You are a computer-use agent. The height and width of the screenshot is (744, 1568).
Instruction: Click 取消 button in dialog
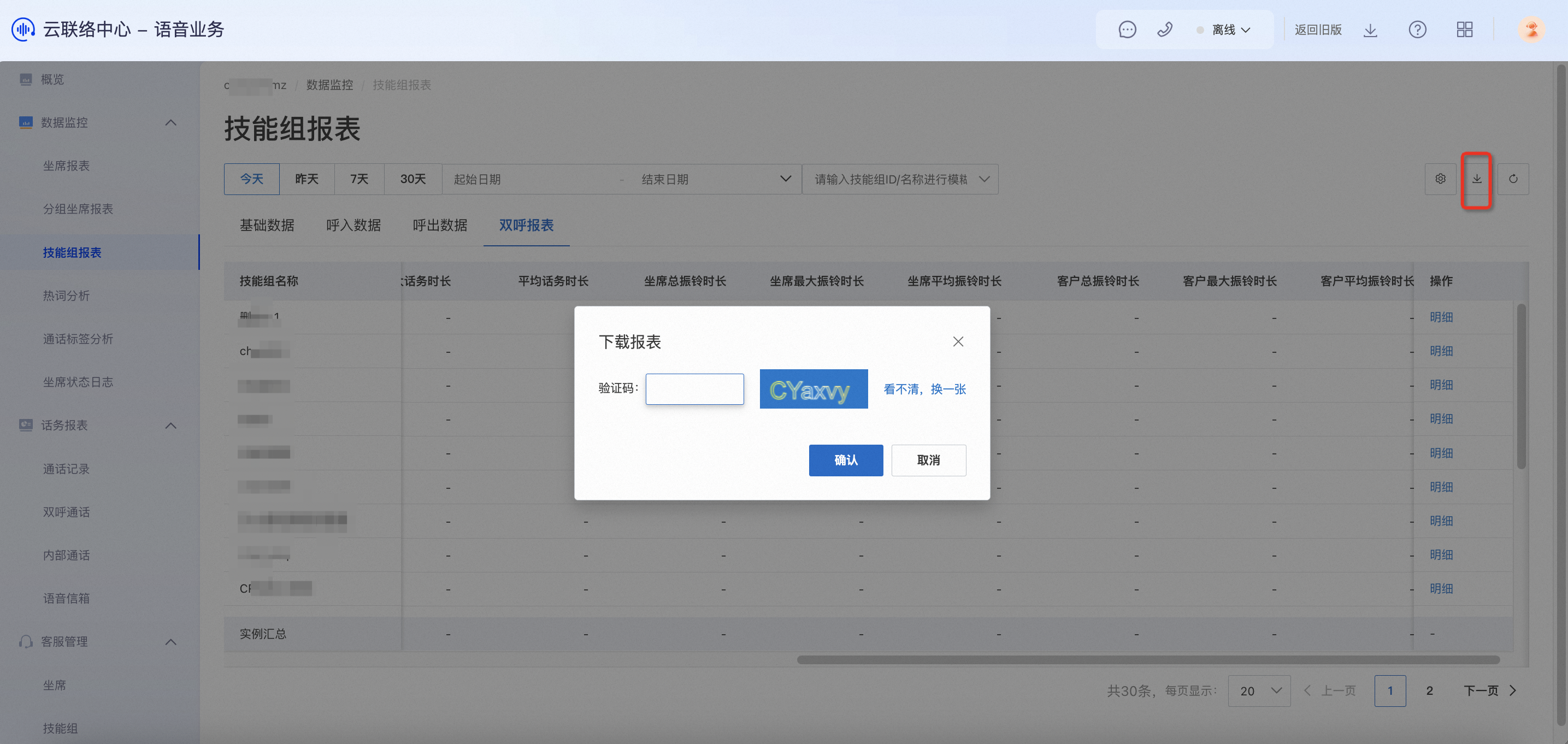pos(928,460)
